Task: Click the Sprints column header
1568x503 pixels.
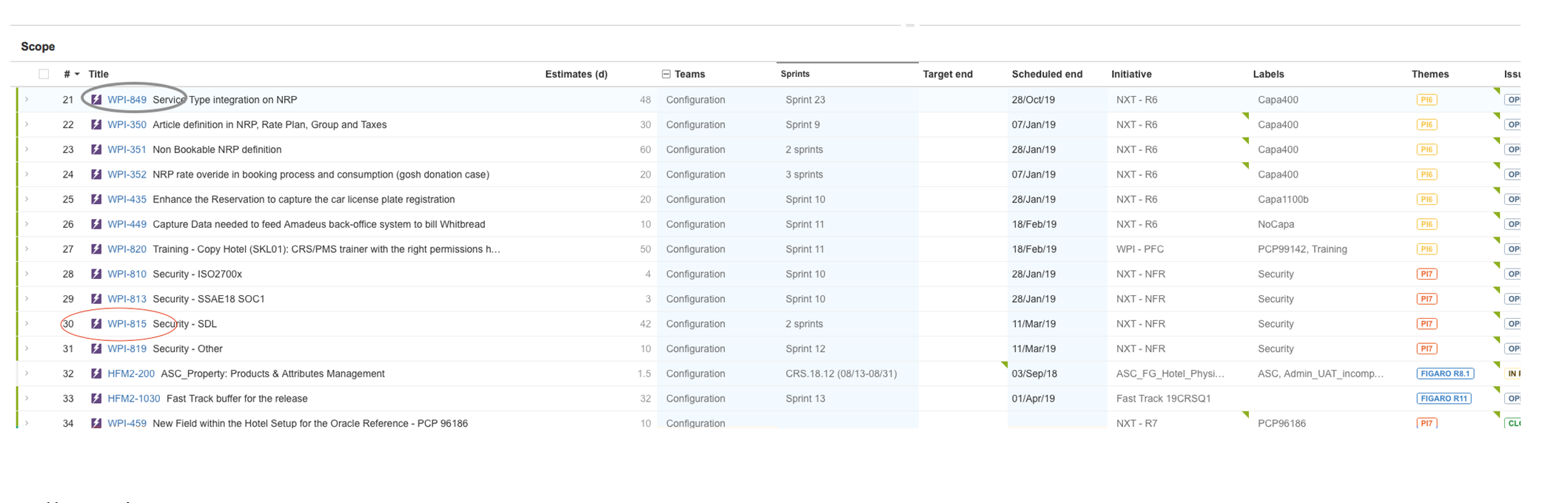Action: point(795,74)
